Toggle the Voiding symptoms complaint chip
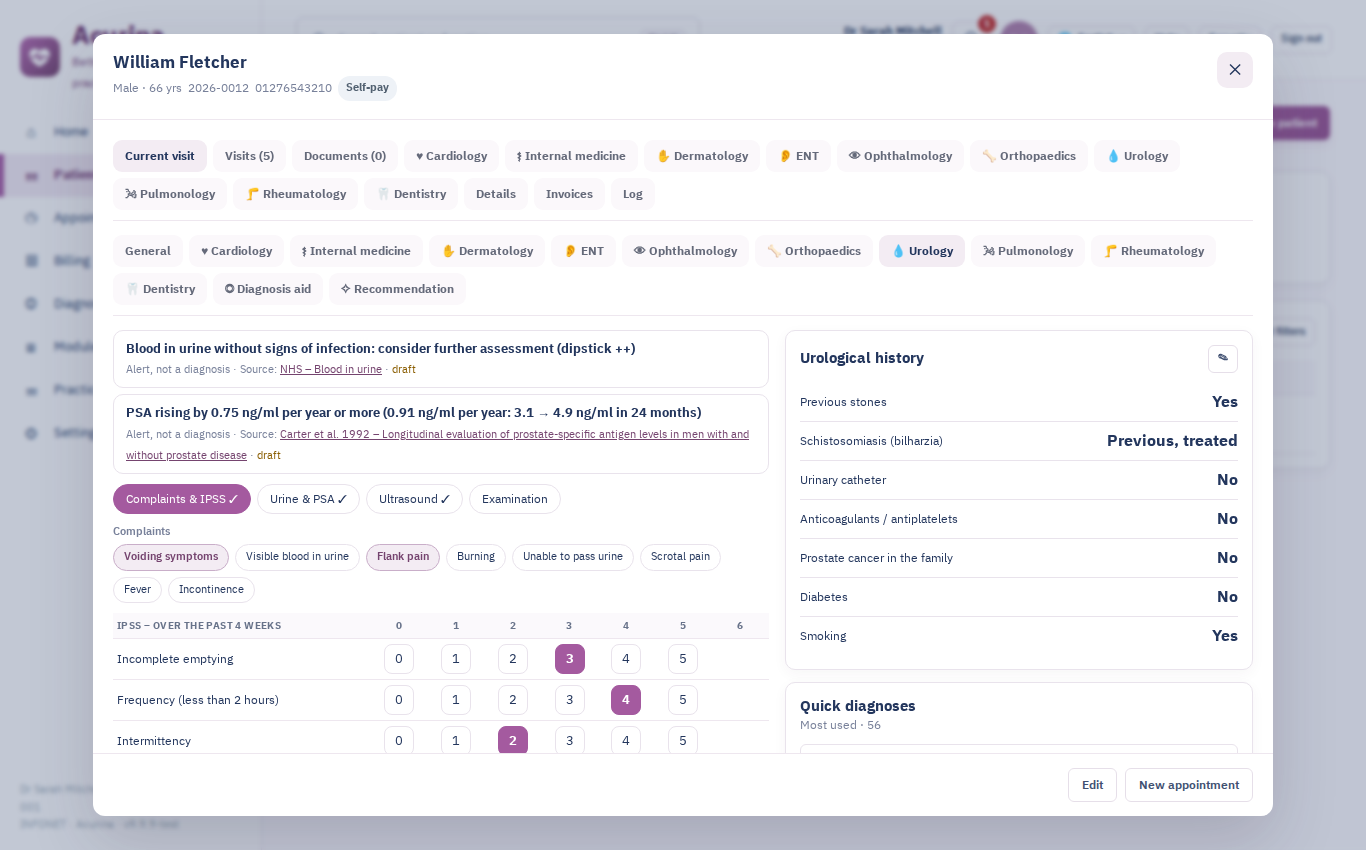 [x=171, y=557]
